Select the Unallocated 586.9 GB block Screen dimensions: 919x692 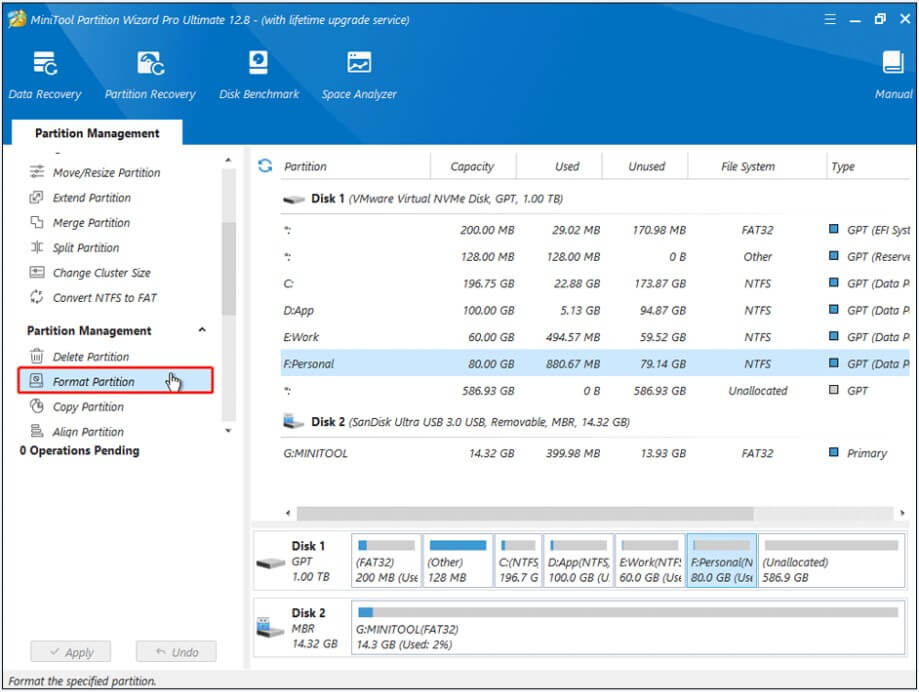pos(832,561)
